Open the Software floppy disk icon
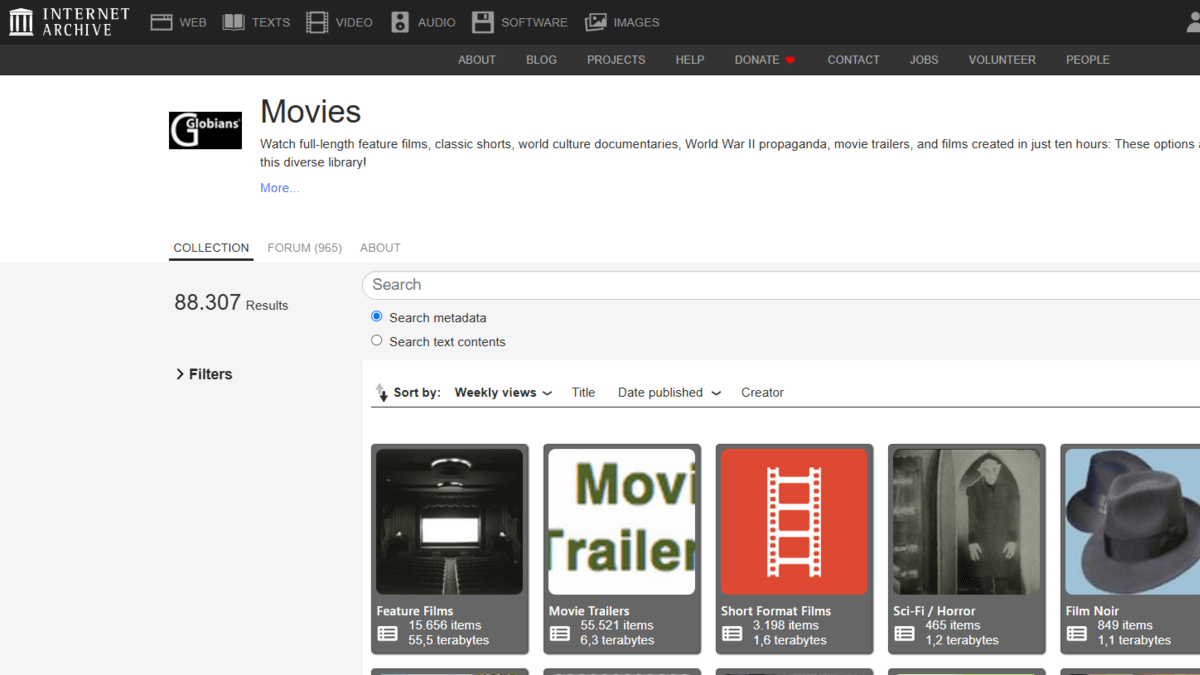The width and height of the screenshot is (1200, 675). point(483,22)
